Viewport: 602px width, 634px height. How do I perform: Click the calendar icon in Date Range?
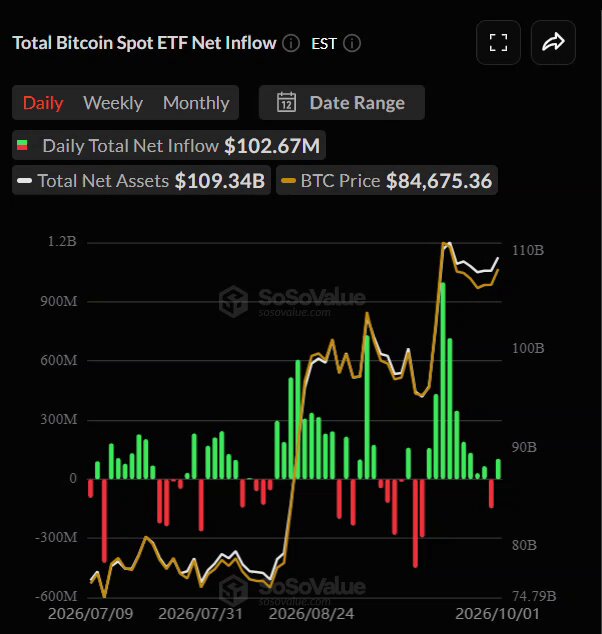click(286, 102)
